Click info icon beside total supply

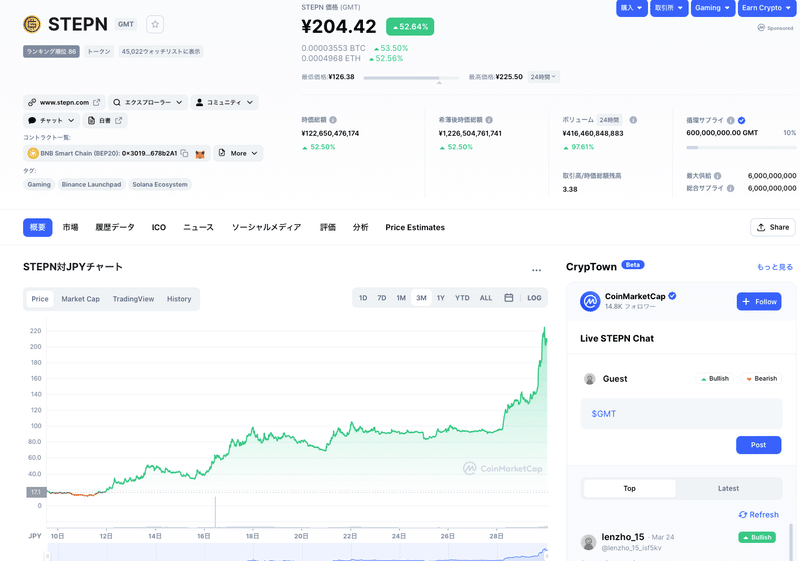[x=730, y=188]
